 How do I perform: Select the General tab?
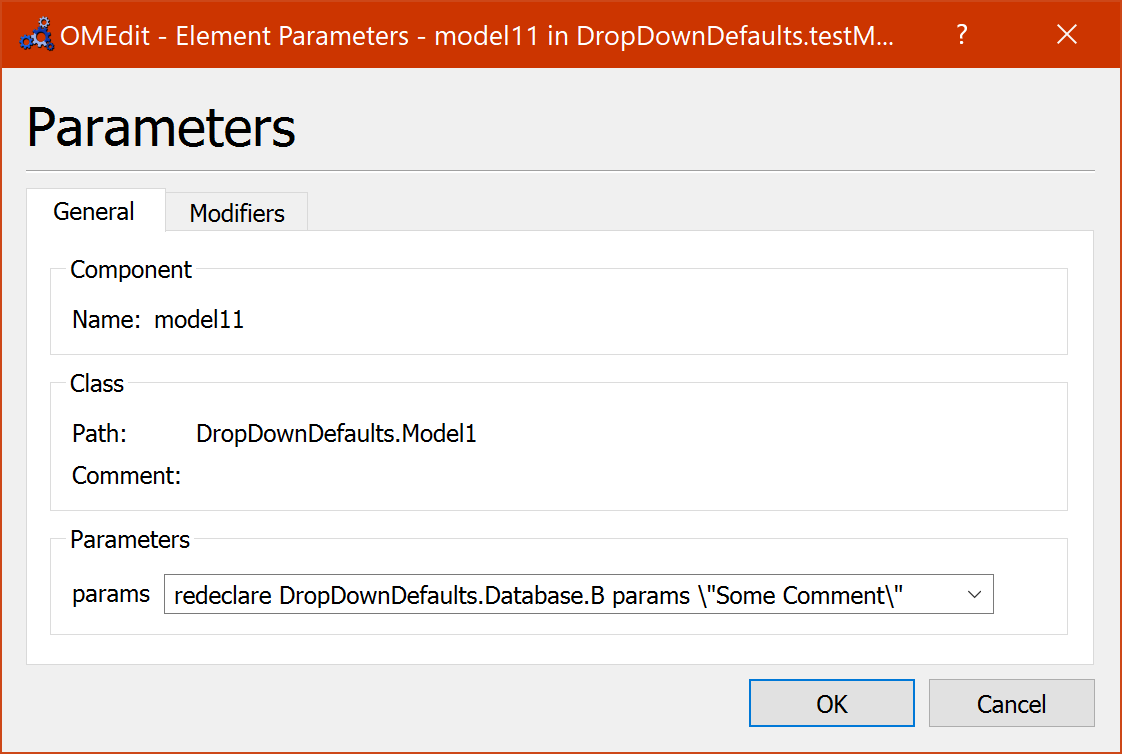tap(94, 211)
